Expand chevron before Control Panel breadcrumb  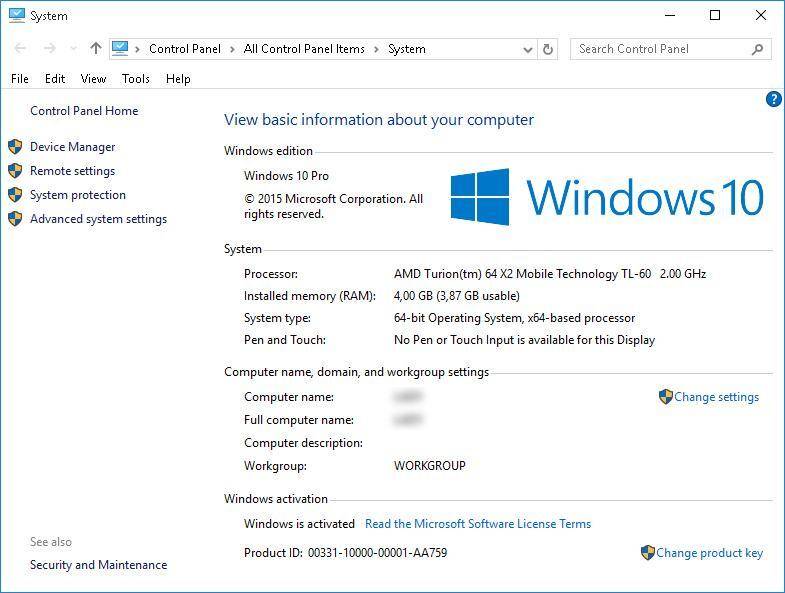pos(137,49)
